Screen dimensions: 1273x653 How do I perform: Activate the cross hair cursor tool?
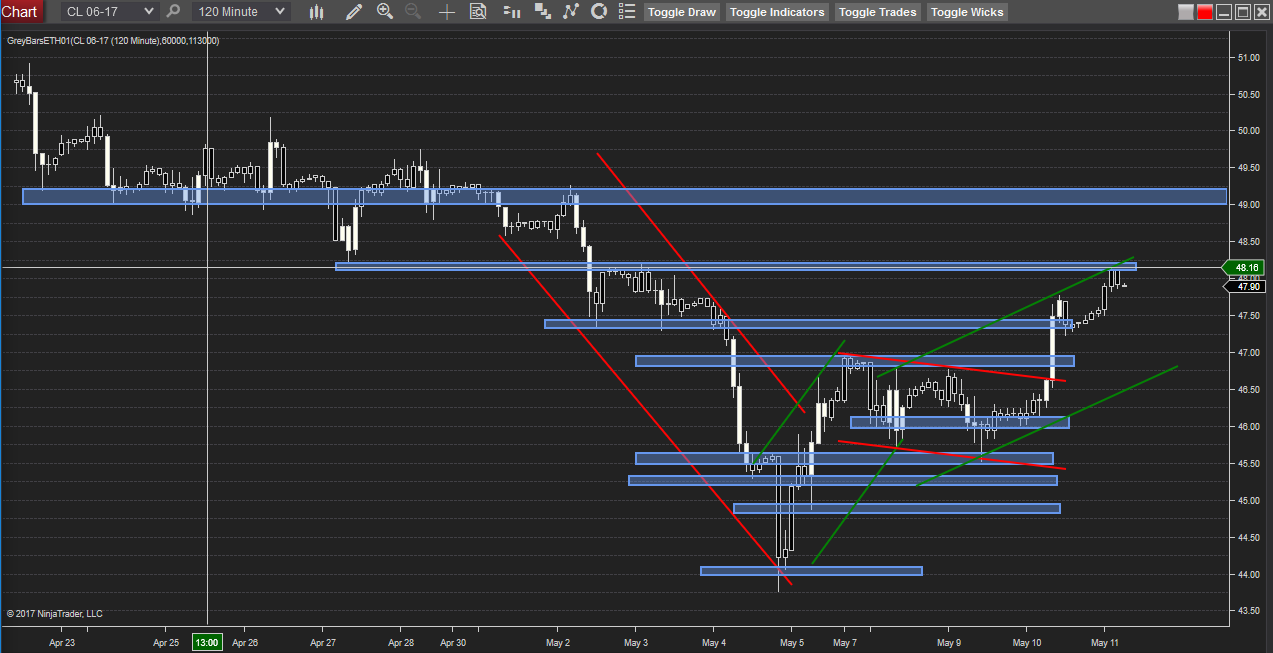point(446,12)
